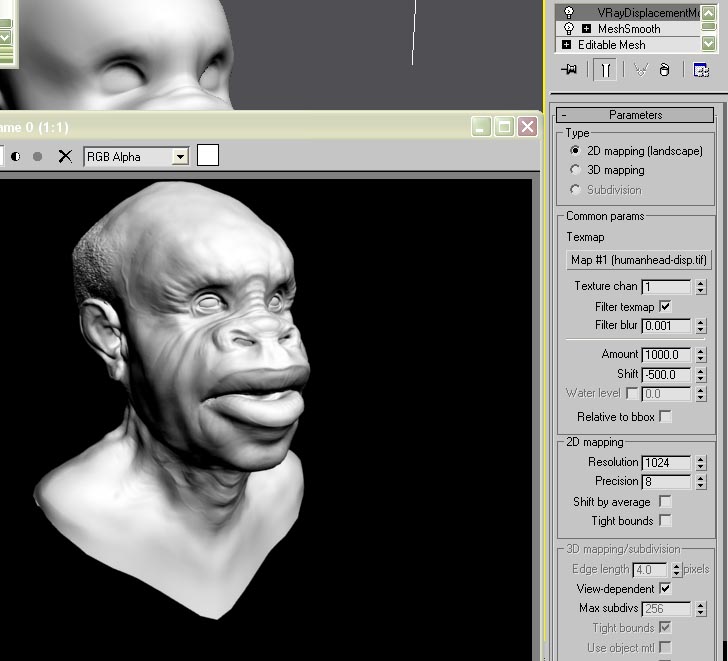Enable Relative to bbox checkbox
This screenshot has width=728, height=661.
pos(665,416)
